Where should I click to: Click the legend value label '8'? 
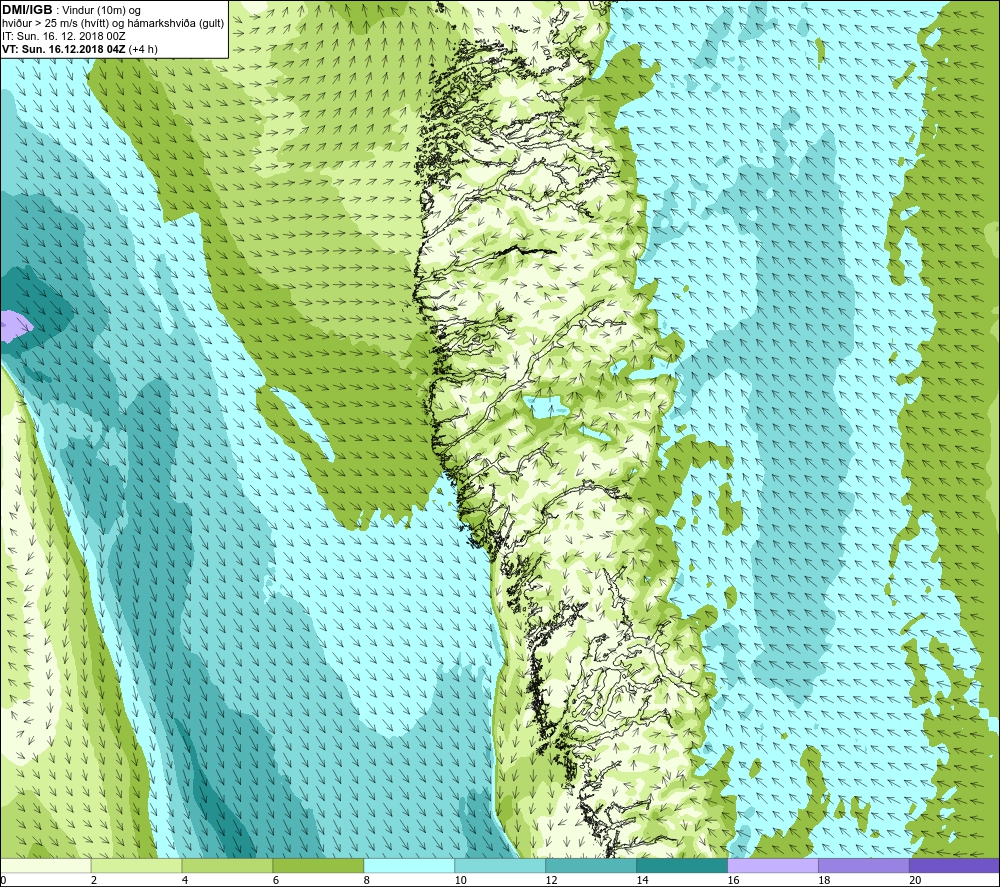pyautogui.click(x=367, y=880)
